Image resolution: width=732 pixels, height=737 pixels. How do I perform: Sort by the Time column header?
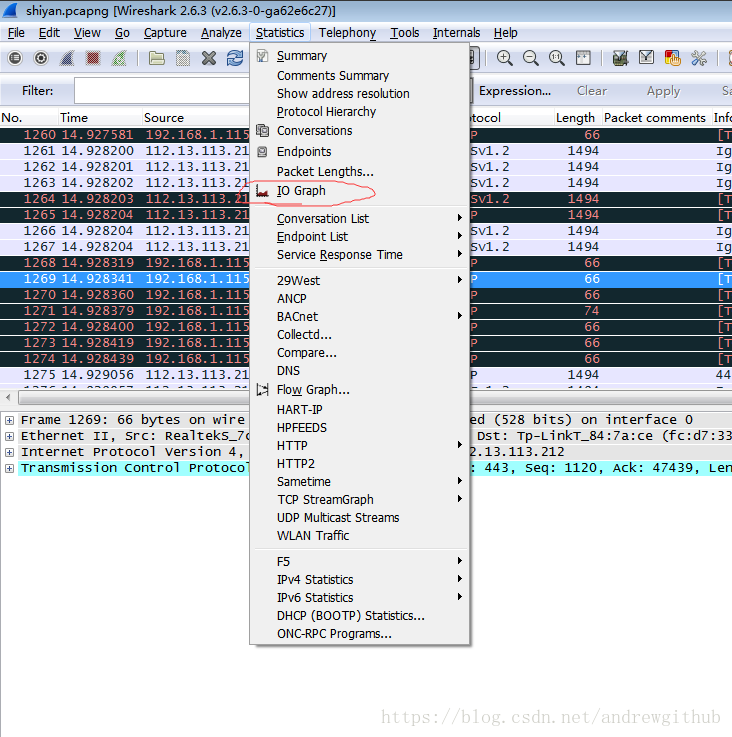(100, 118)
